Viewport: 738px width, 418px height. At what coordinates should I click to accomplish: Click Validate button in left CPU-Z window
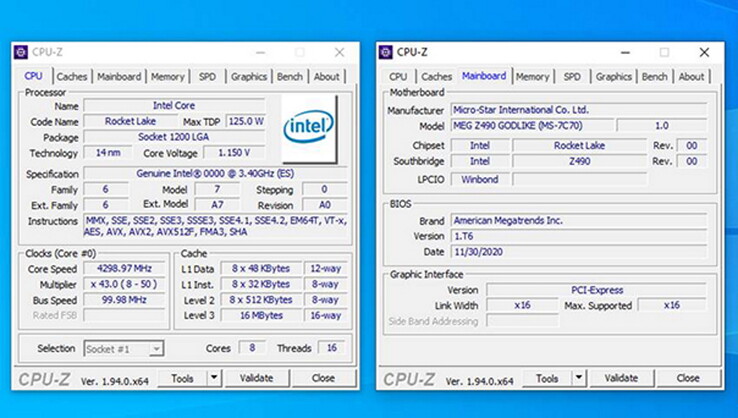(257, 378)
